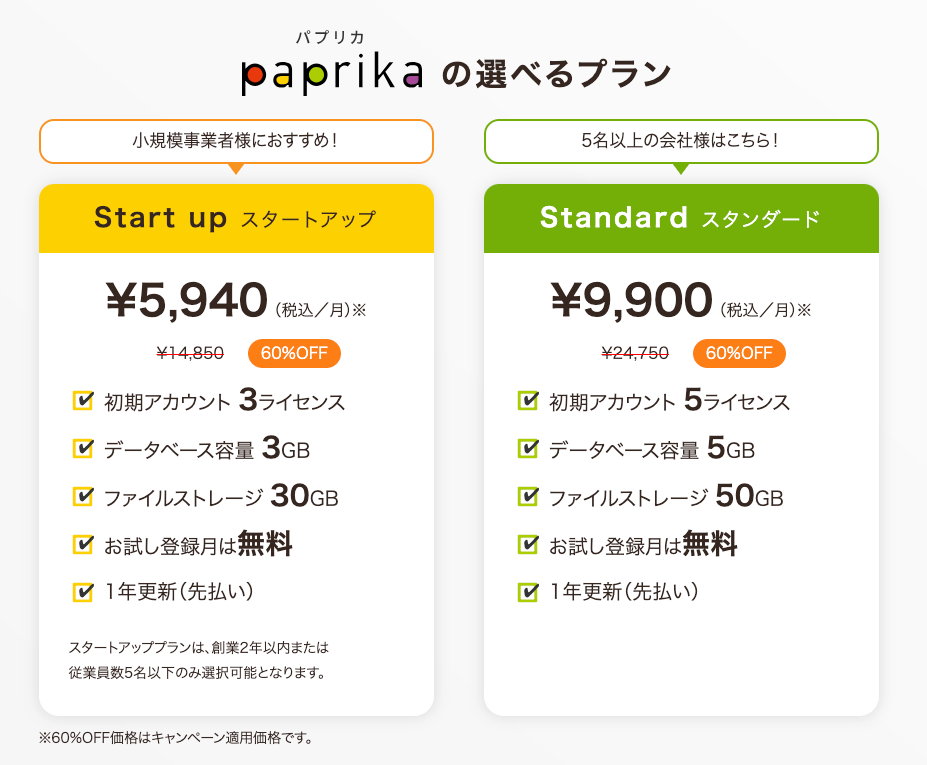Click the yellow checkmark beside database 3GB
This screenshot has width=927, height=765.
[83, 448]
